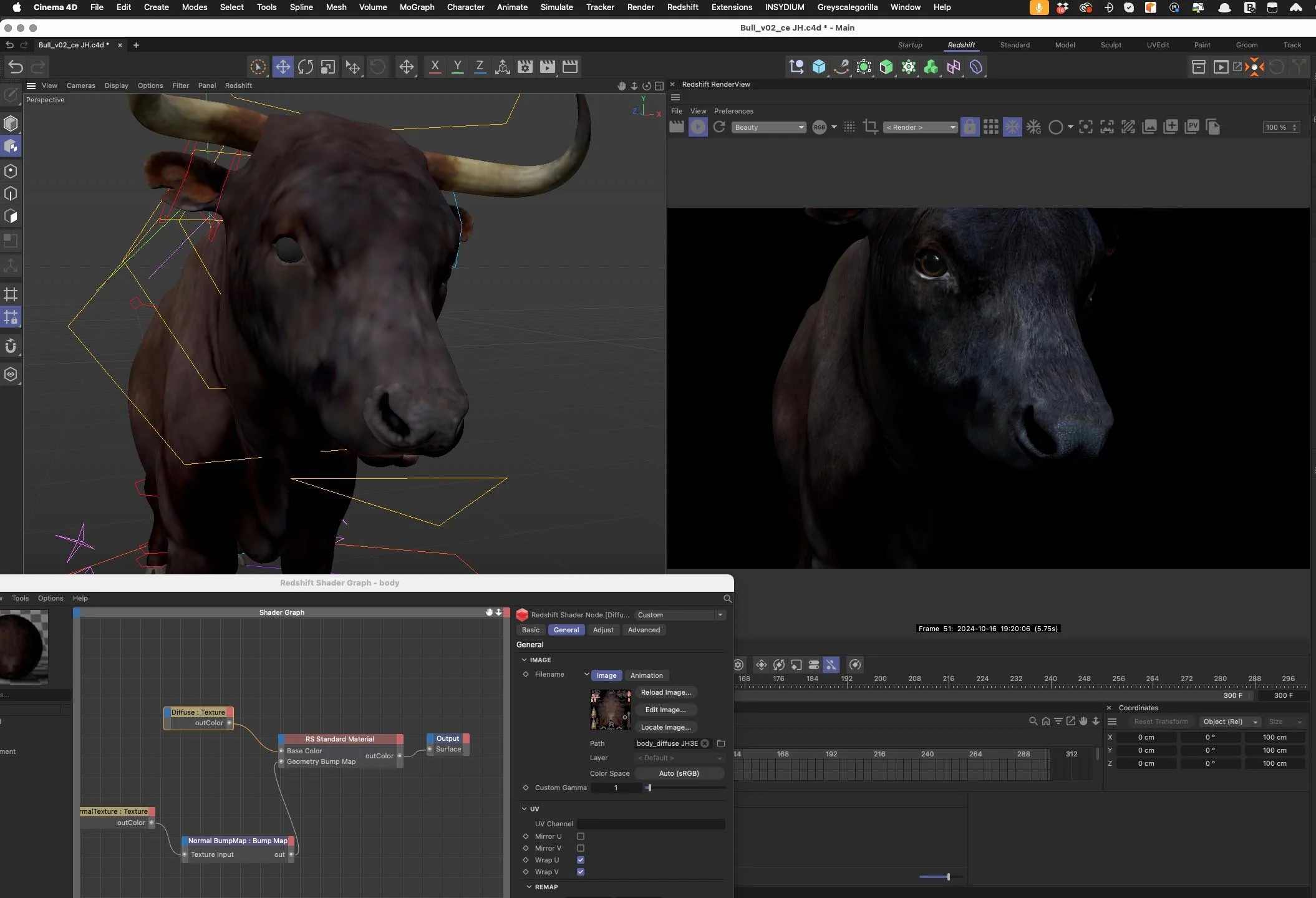Open Color Space Auto (sRGB) dropdown
The image size is (1316, 898).
(679, 773)
